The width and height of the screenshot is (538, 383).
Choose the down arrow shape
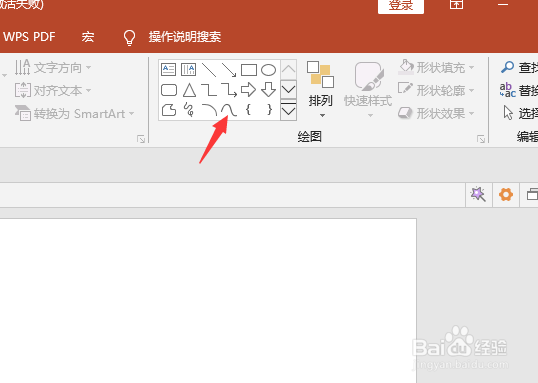pos(268,90)
